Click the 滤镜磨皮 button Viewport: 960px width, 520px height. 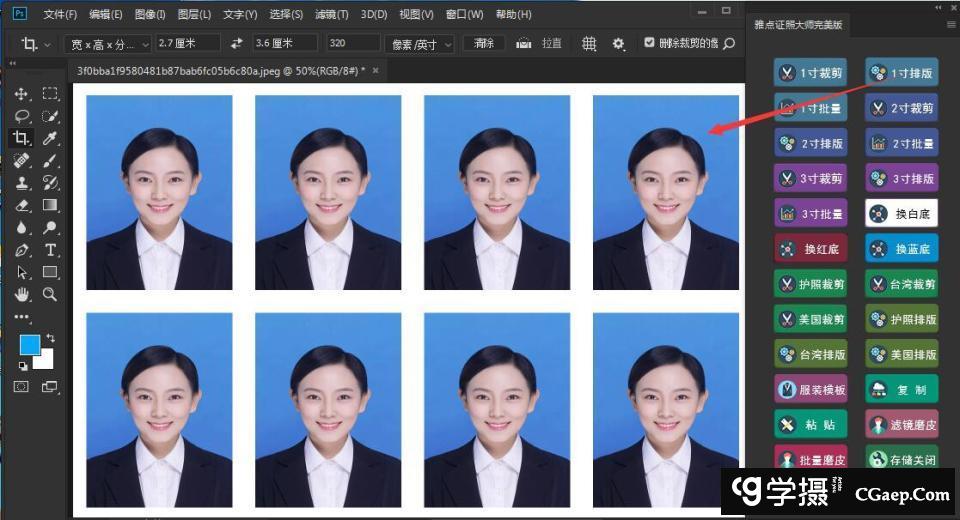901,424
